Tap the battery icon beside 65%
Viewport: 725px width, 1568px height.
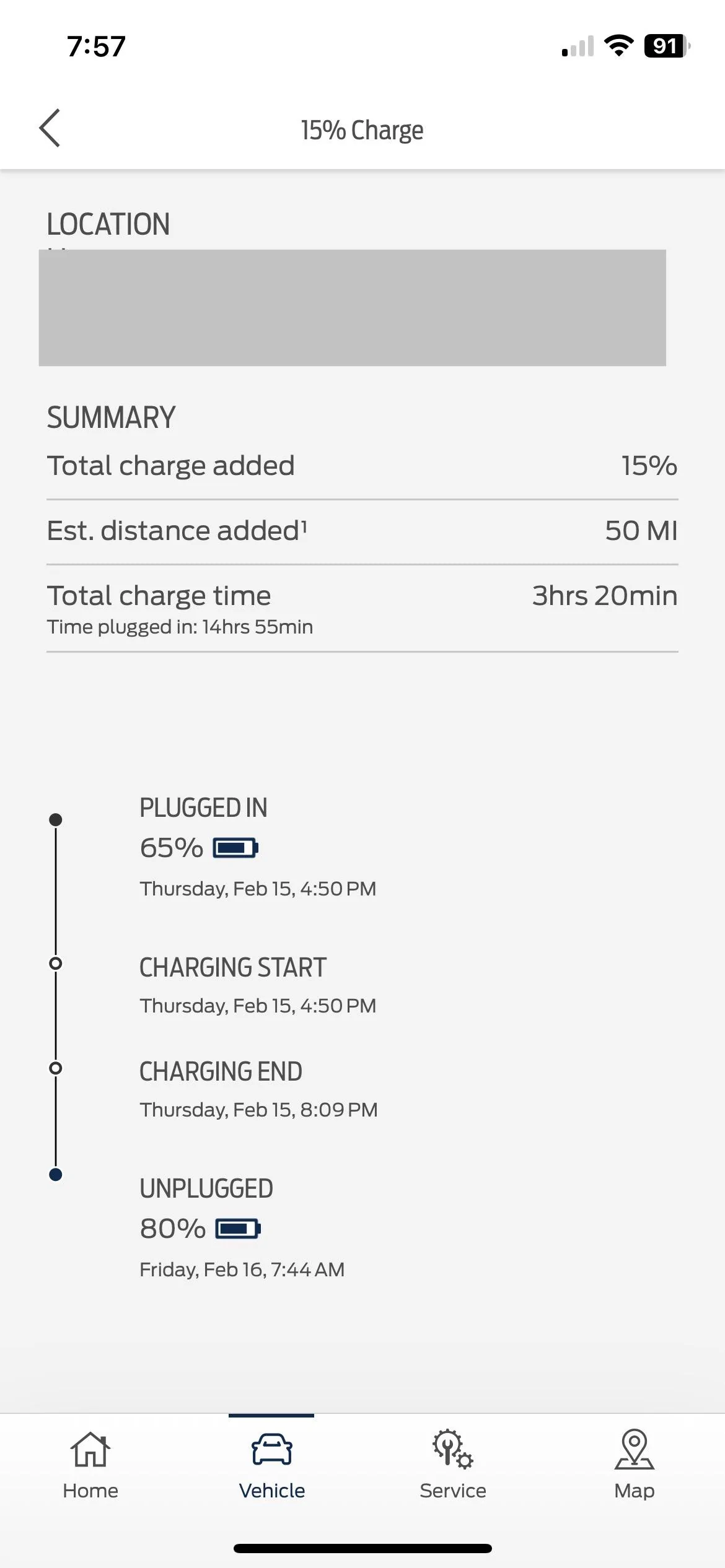(x=235, y=848)
